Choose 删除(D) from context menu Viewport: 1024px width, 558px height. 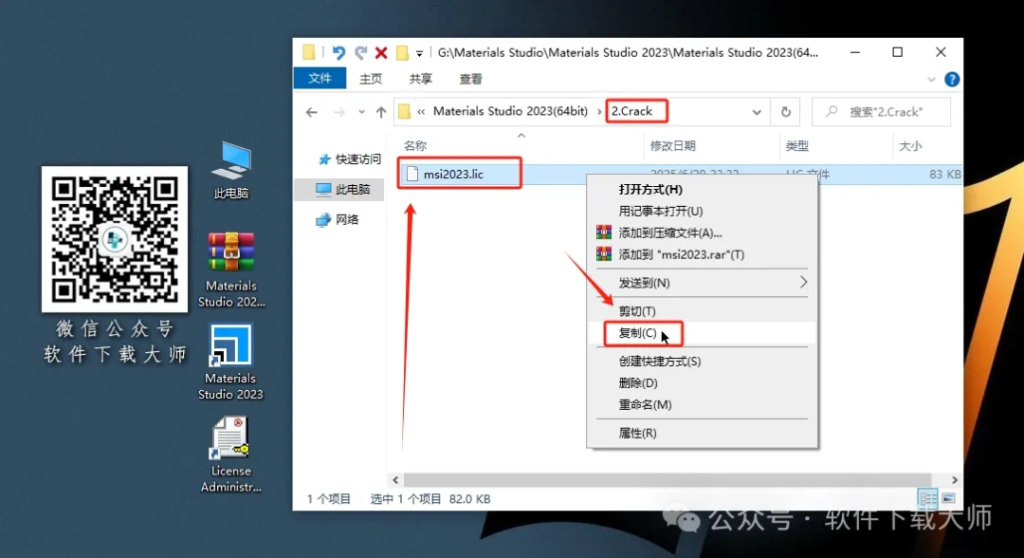tap(702, 383)
